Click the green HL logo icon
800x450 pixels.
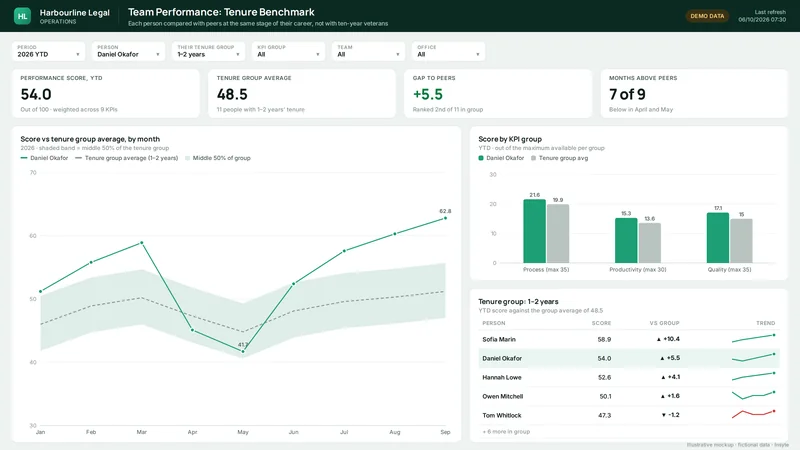pos(22,16)
